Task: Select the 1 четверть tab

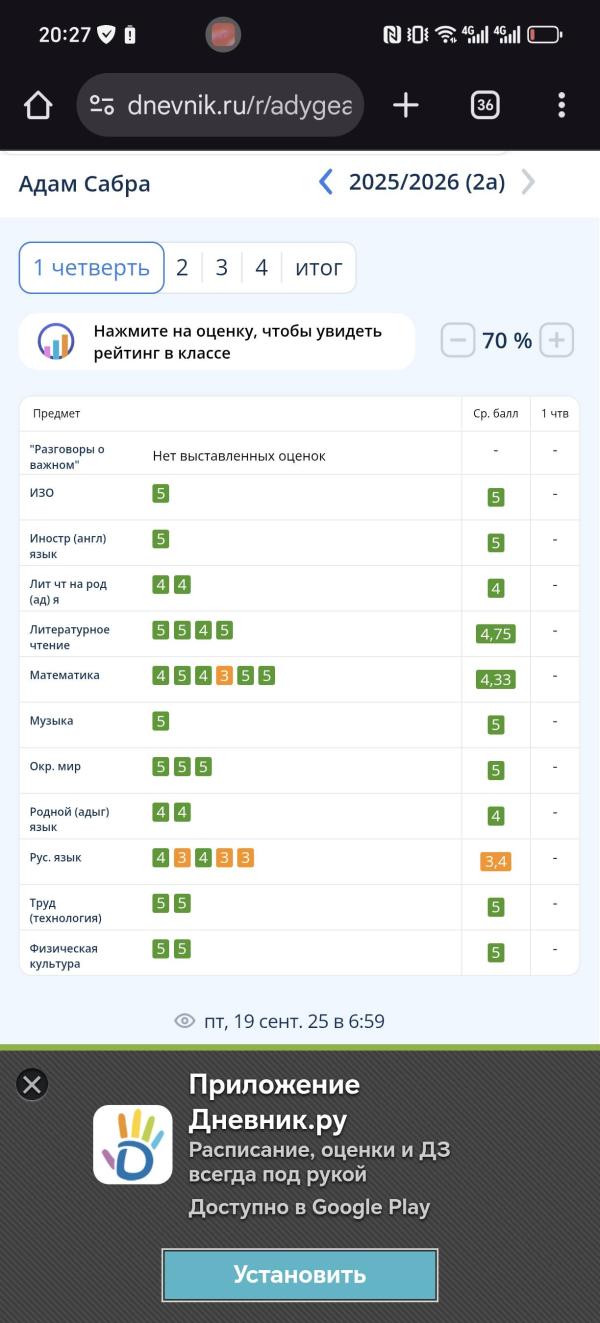Action: pos(91,268)
